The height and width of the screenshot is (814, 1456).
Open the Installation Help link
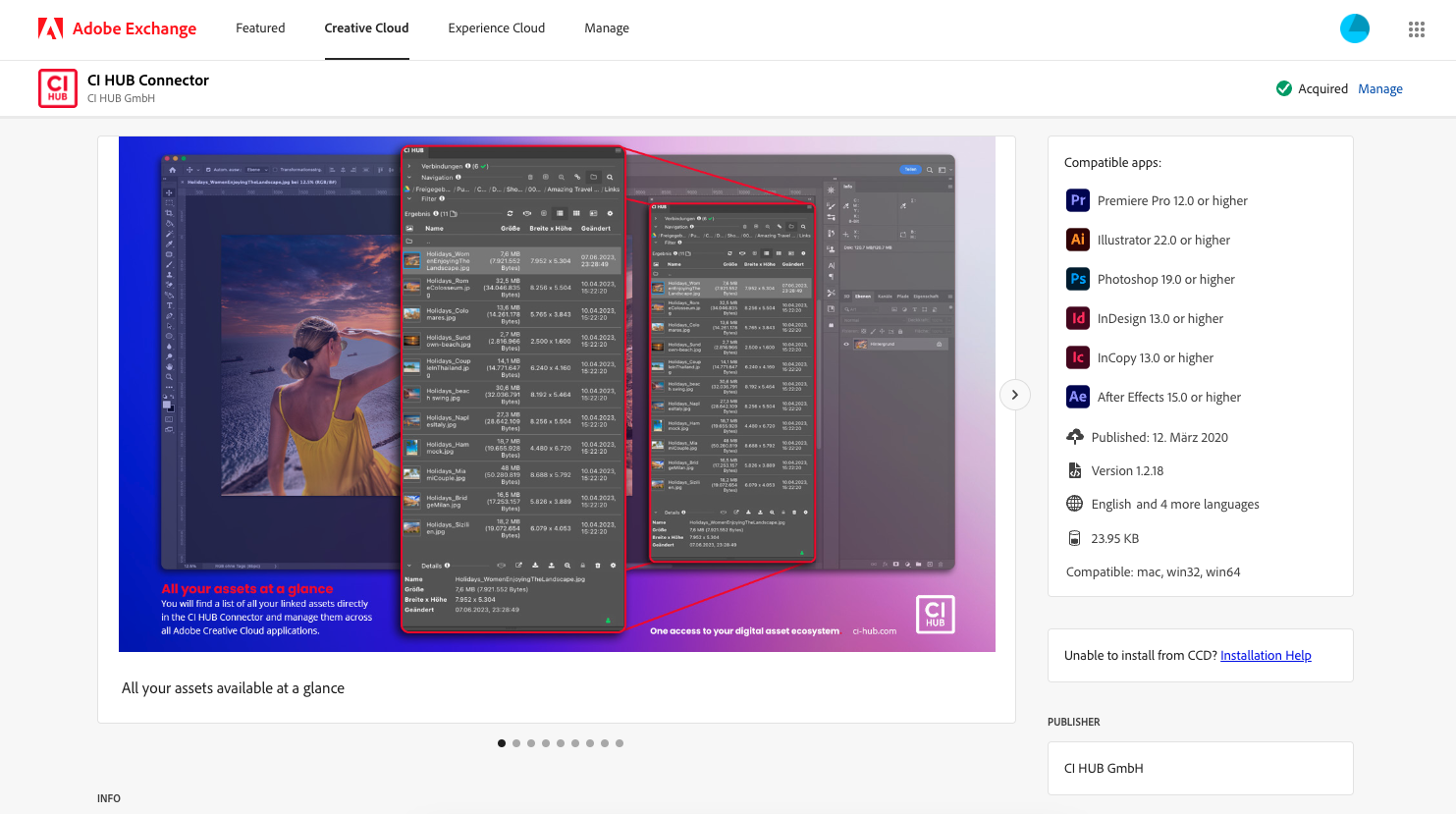click(1266, 655)
